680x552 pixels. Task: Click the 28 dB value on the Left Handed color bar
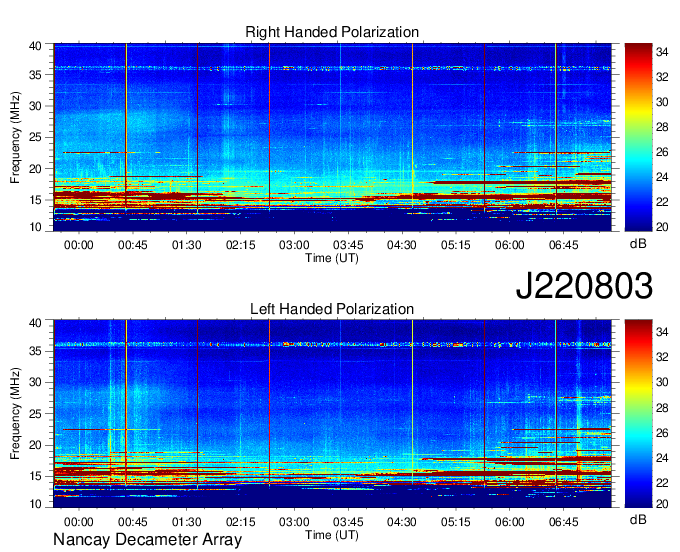(x=662, y=408)
